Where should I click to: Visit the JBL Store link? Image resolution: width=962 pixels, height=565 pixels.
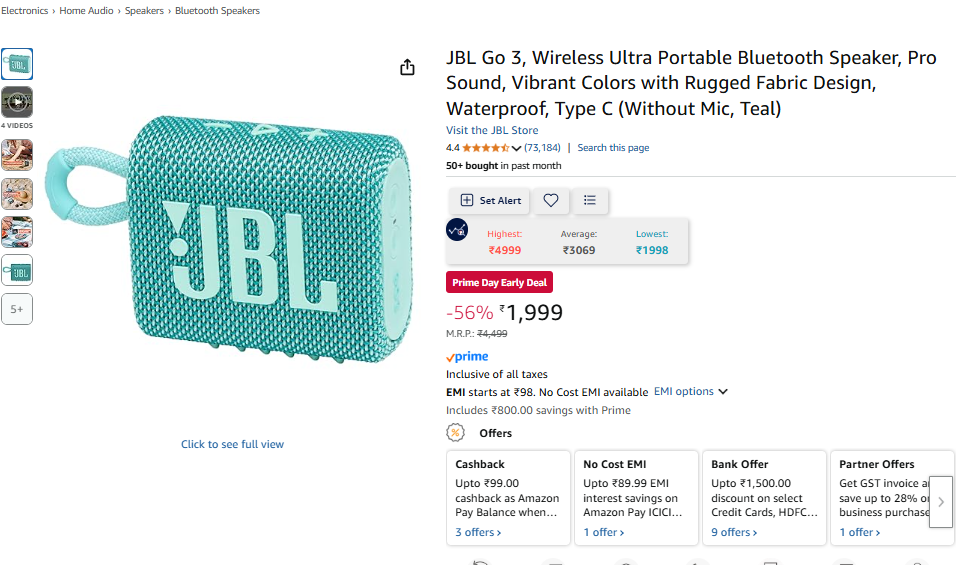pos(492,130)
